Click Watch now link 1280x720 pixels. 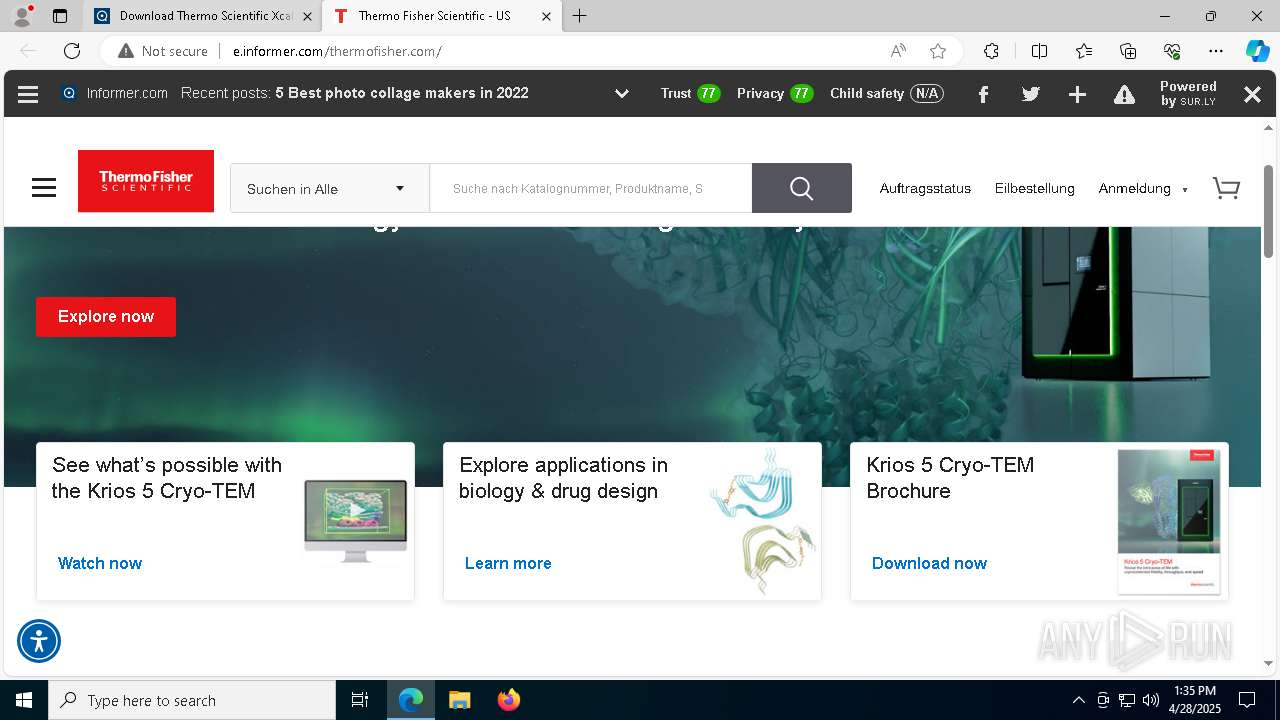pos(100,563)
